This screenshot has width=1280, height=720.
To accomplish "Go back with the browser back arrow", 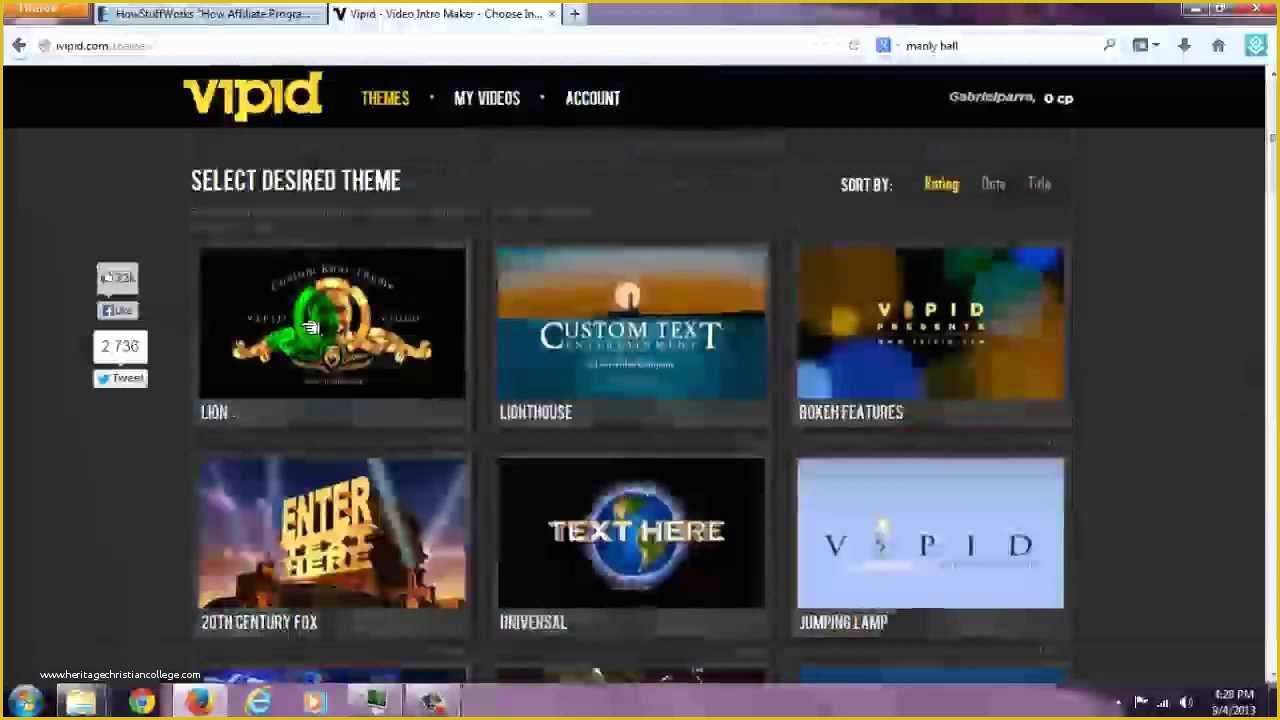I will pos(19,45).
